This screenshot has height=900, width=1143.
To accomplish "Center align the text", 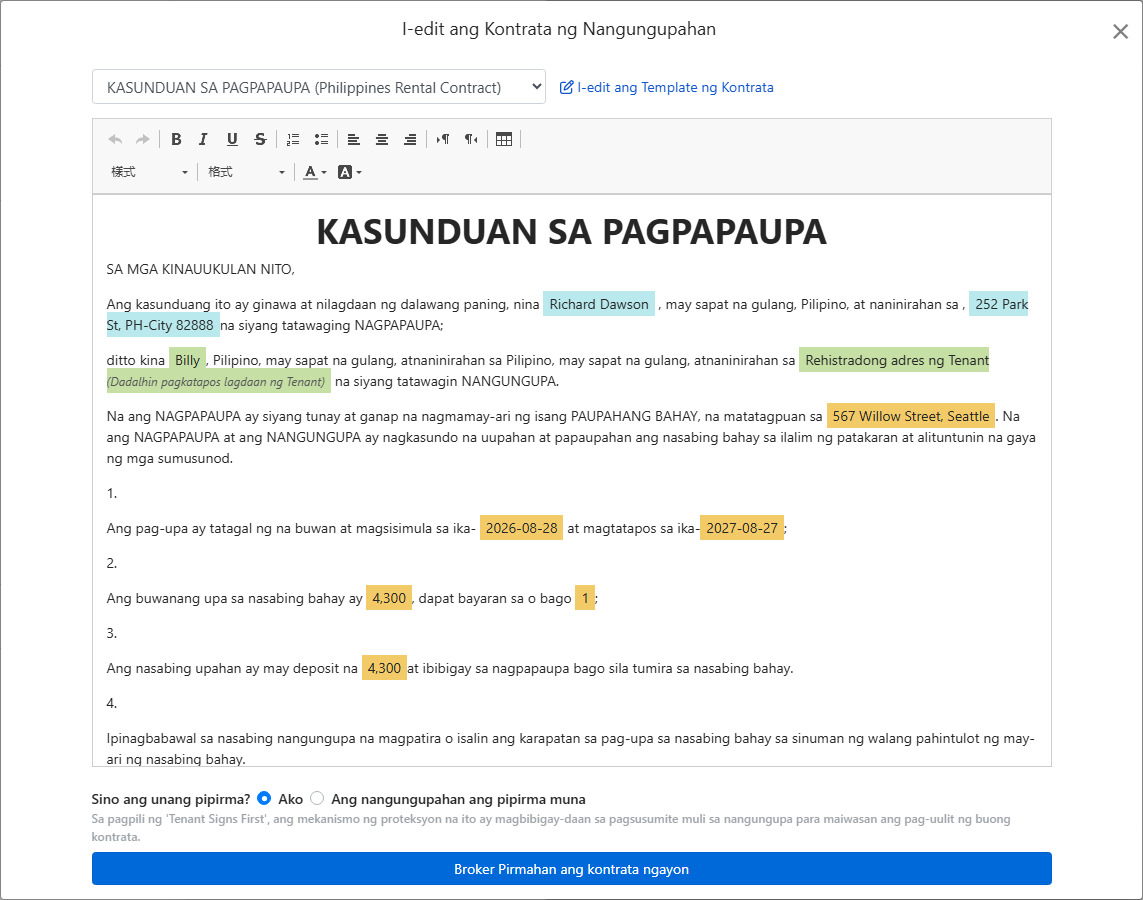I will (x=382, y=139).
